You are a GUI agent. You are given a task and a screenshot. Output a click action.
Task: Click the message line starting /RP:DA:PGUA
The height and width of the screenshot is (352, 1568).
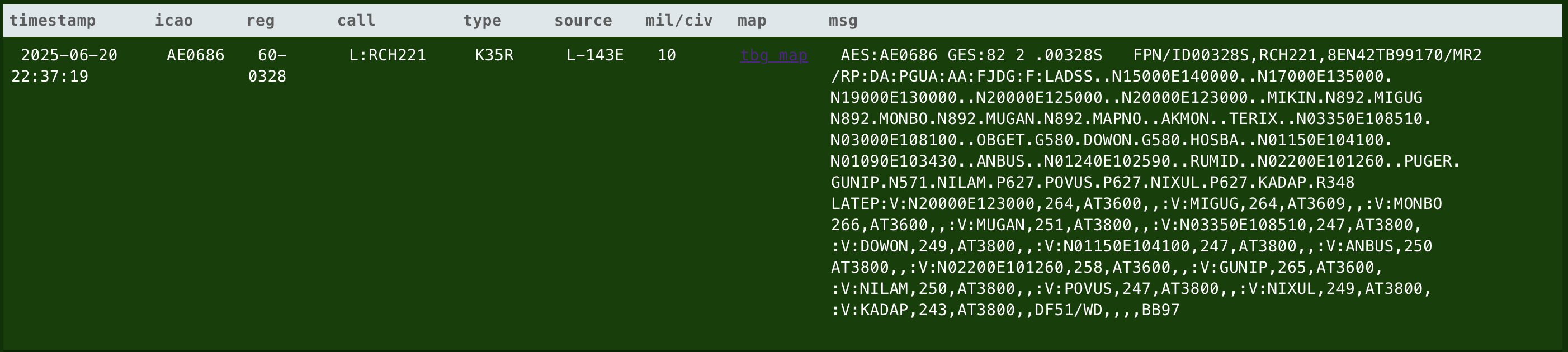pos(1112,77)
